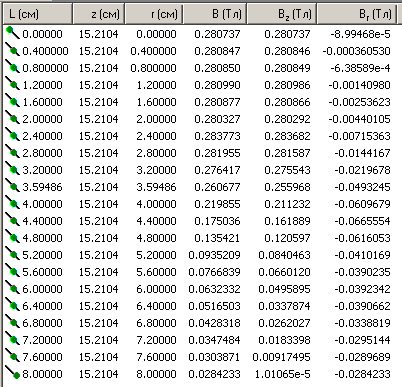Select the Bz value 0.0660120
The image size is (402, 387).
point(284,272)
